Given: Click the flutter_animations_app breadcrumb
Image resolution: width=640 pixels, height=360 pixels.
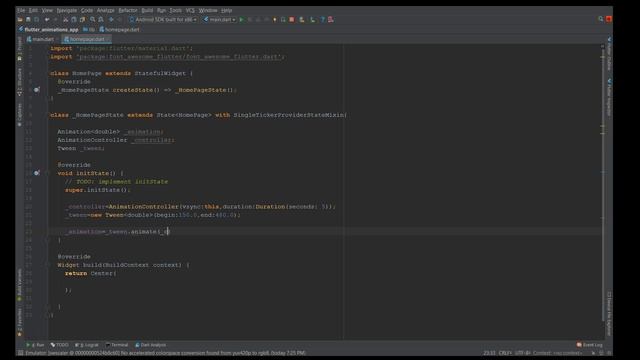Looking at the screenshot, I should 49,29.
